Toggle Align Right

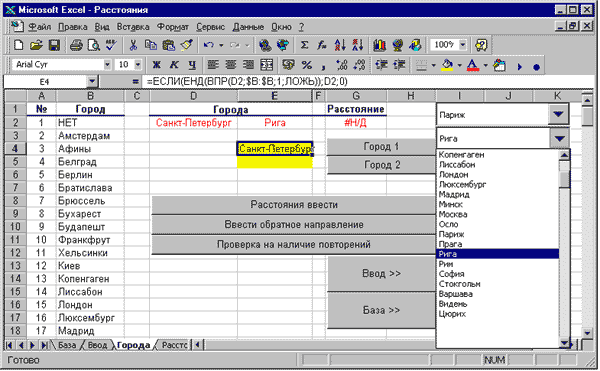pos(248,65)
